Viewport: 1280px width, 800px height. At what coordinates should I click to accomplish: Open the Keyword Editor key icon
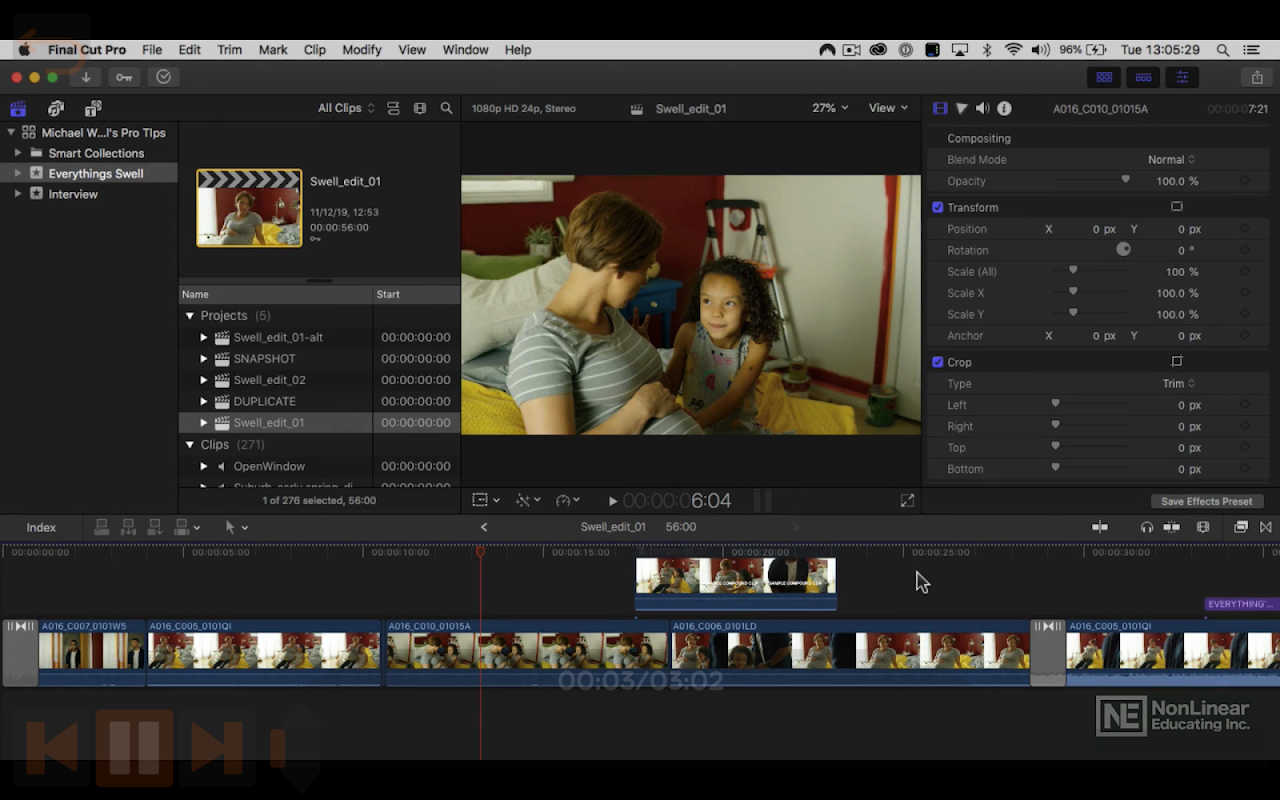click(124, 77)
